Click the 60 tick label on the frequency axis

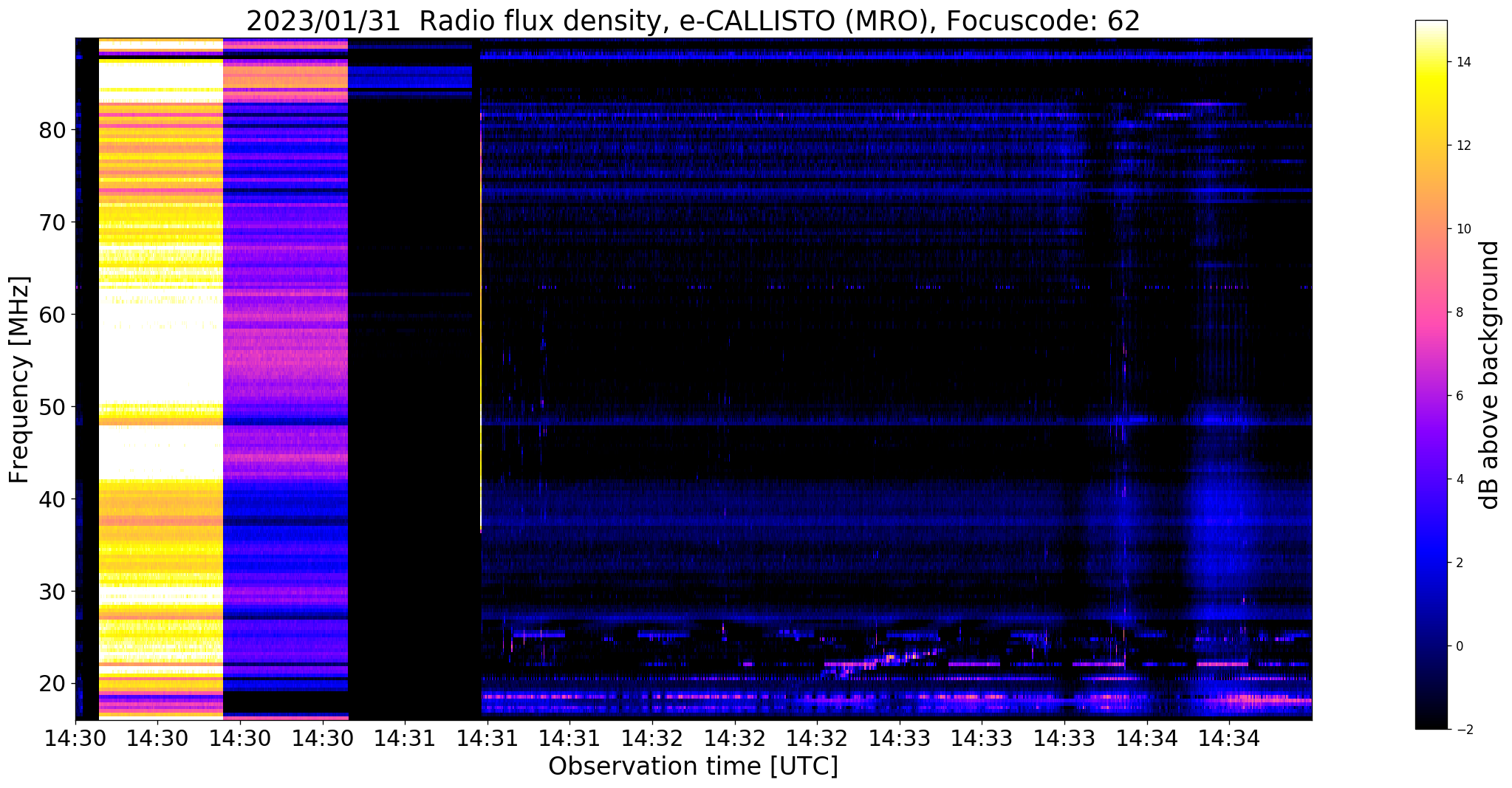52,315
